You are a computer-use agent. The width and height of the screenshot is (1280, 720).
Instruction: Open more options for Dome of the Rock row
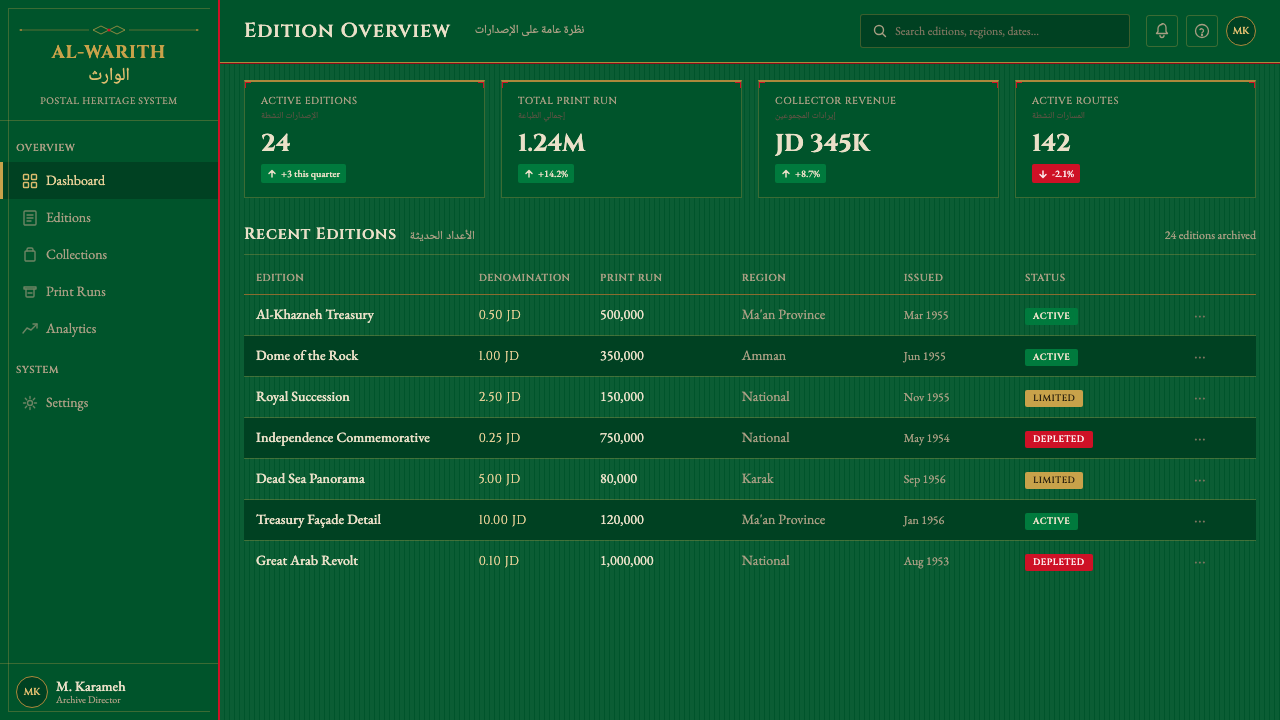[1200, 357]
